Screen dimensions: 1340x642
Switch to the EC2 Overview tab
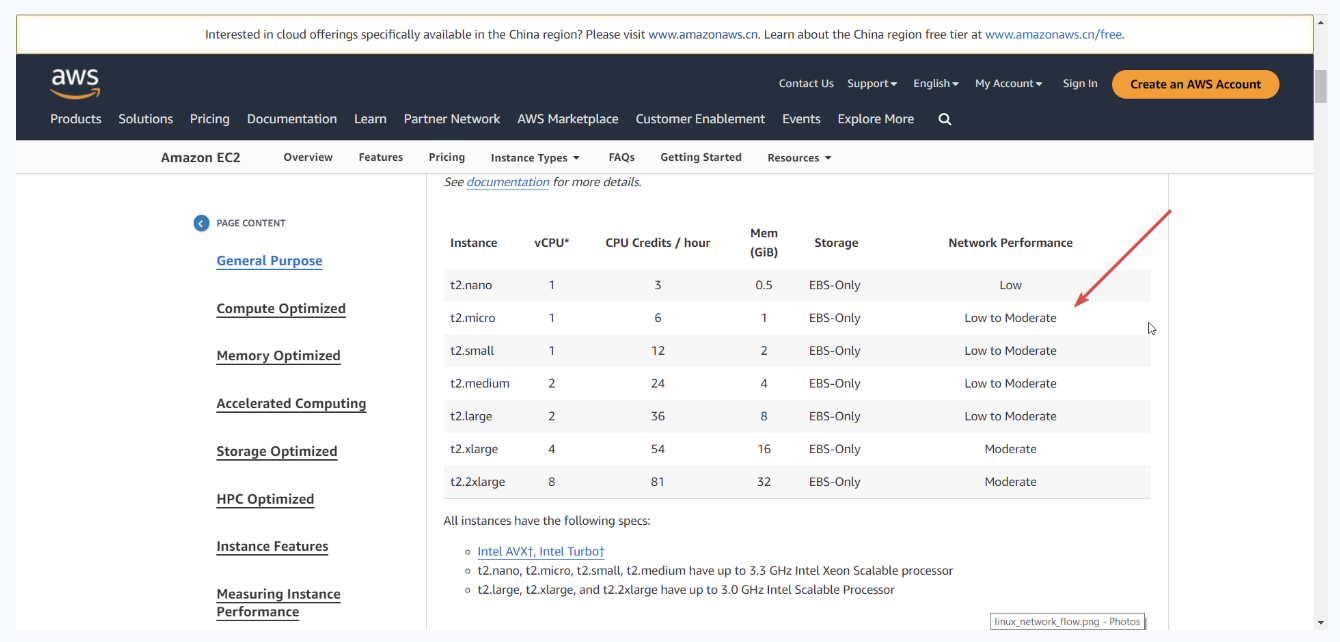pyautogui.click(x=308, y=157)
